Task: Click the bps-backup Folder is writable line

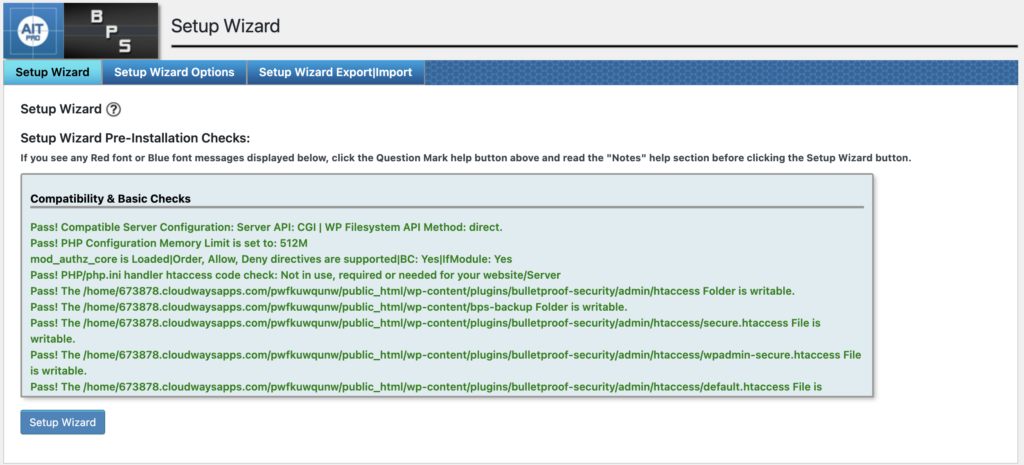Action: click(328, 307)
